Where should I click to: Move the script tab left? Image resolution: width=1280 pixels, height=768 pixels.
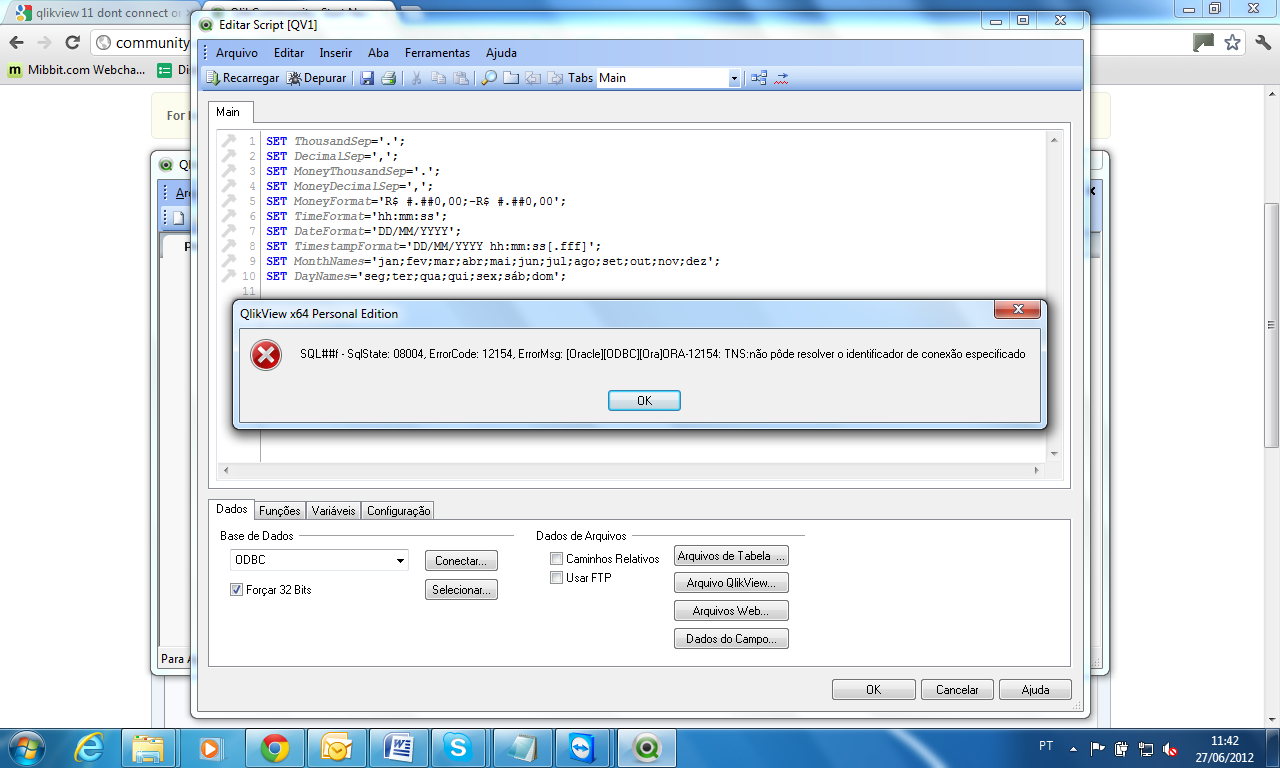click(533, 78)
